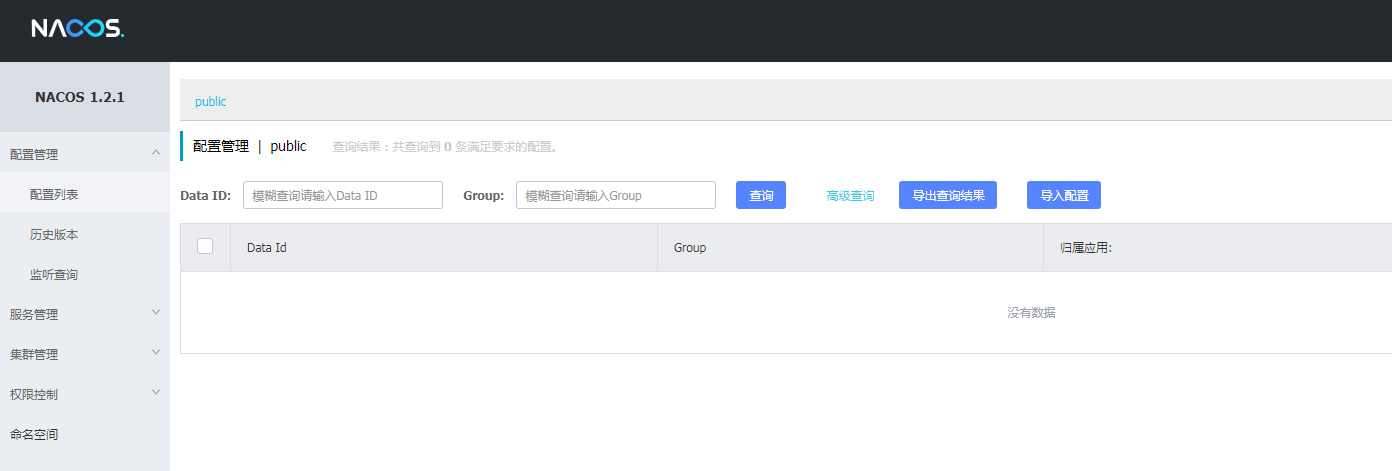Focus the Group search field
This screenshot has width=1392, height=471.
tap(616, 195)
